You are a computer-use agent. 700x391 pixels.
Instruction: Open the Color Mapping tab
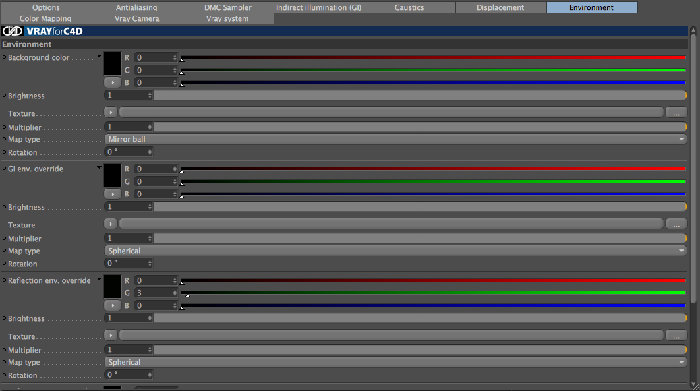46,19
